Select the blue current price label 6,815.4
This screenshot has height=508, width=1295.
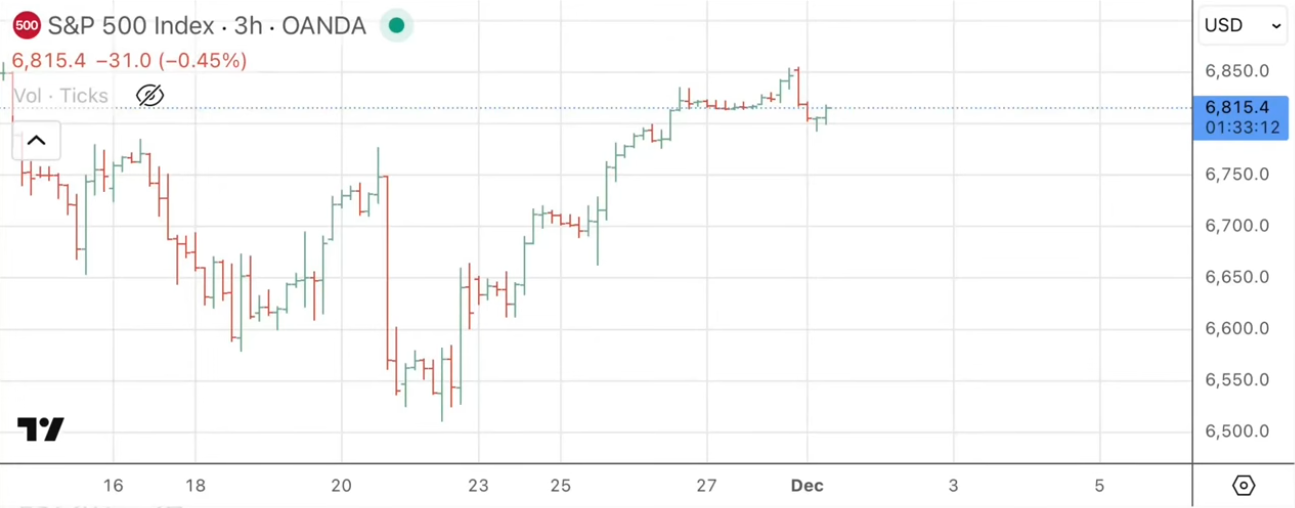(1240, 117)
